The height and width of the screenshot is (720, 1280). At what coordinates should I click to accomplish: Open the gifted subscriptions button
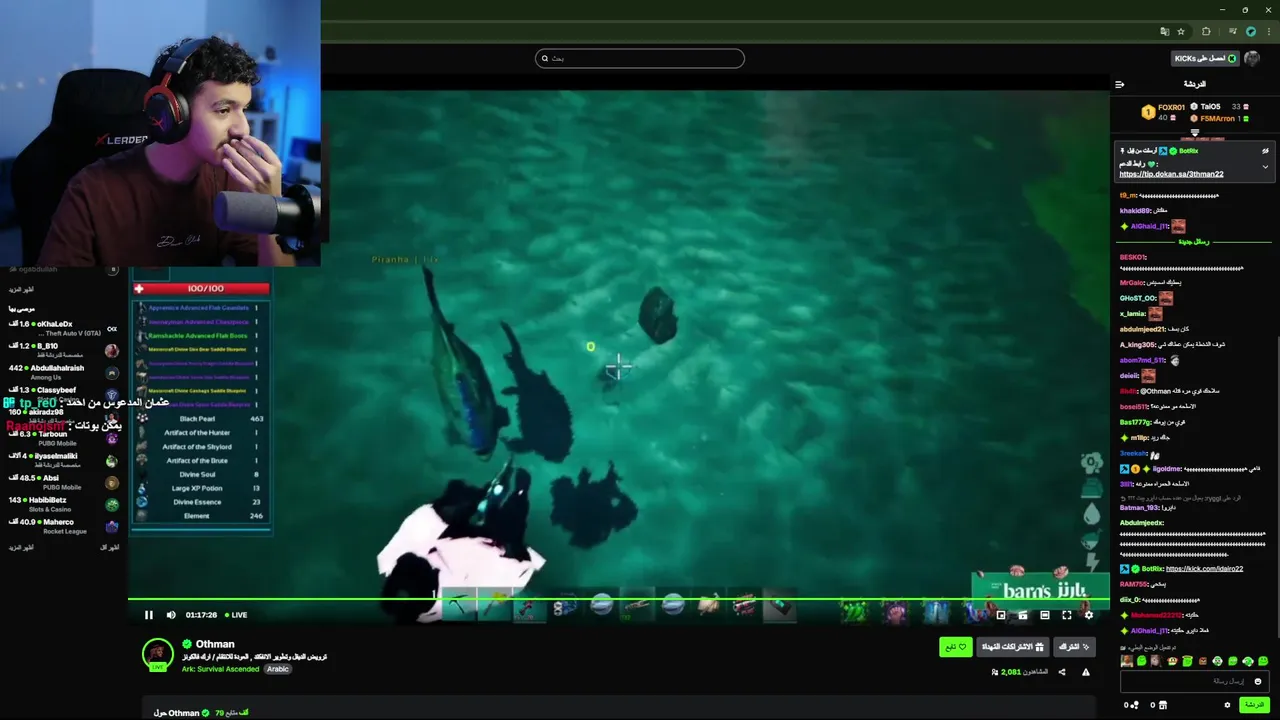[1012, 647]
